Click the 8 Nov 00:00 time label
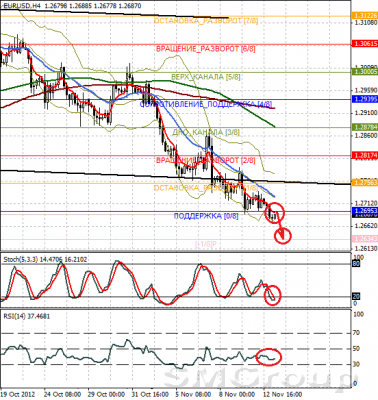 [238, 394]
